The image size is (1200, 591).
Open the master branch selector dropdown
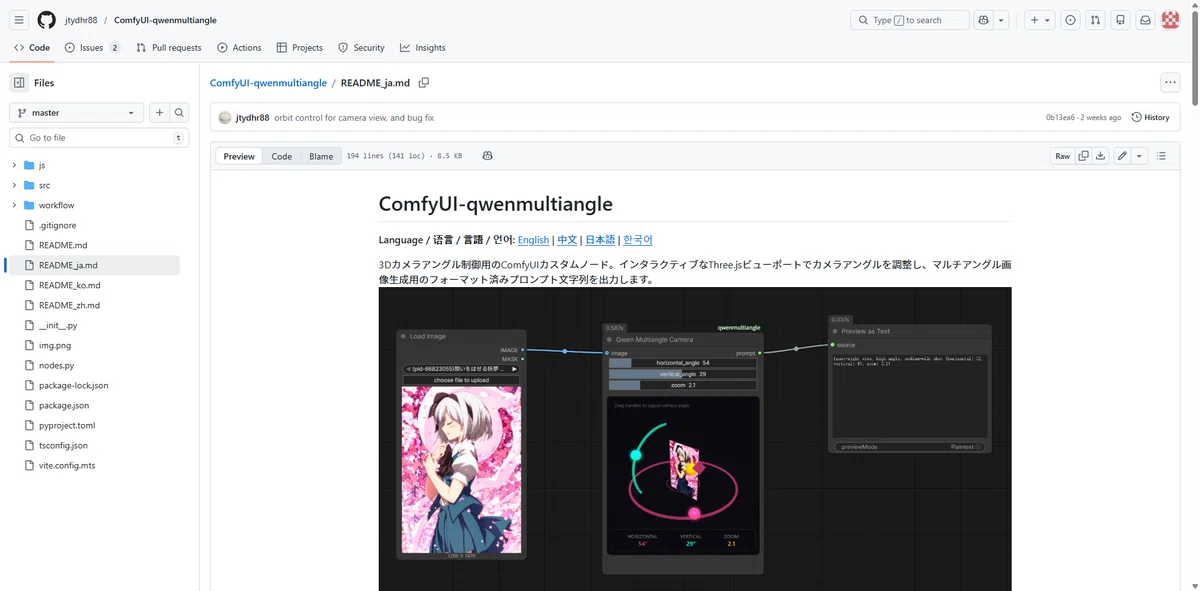click(x=77, y=113)
